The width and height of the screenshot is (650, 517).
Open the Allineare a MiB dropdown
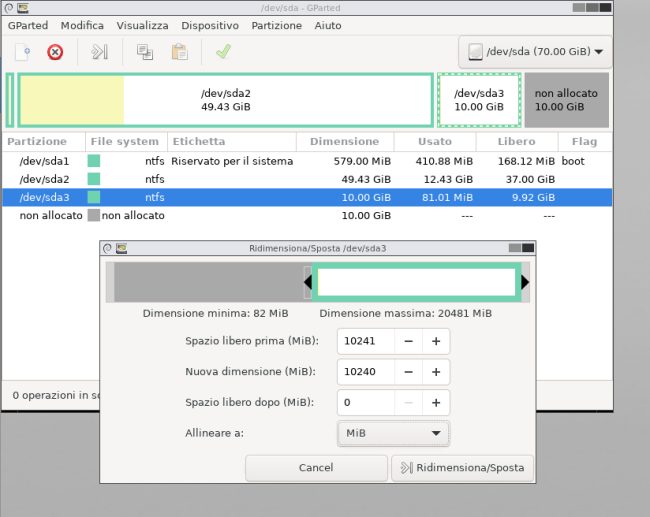tap(393, 433)
